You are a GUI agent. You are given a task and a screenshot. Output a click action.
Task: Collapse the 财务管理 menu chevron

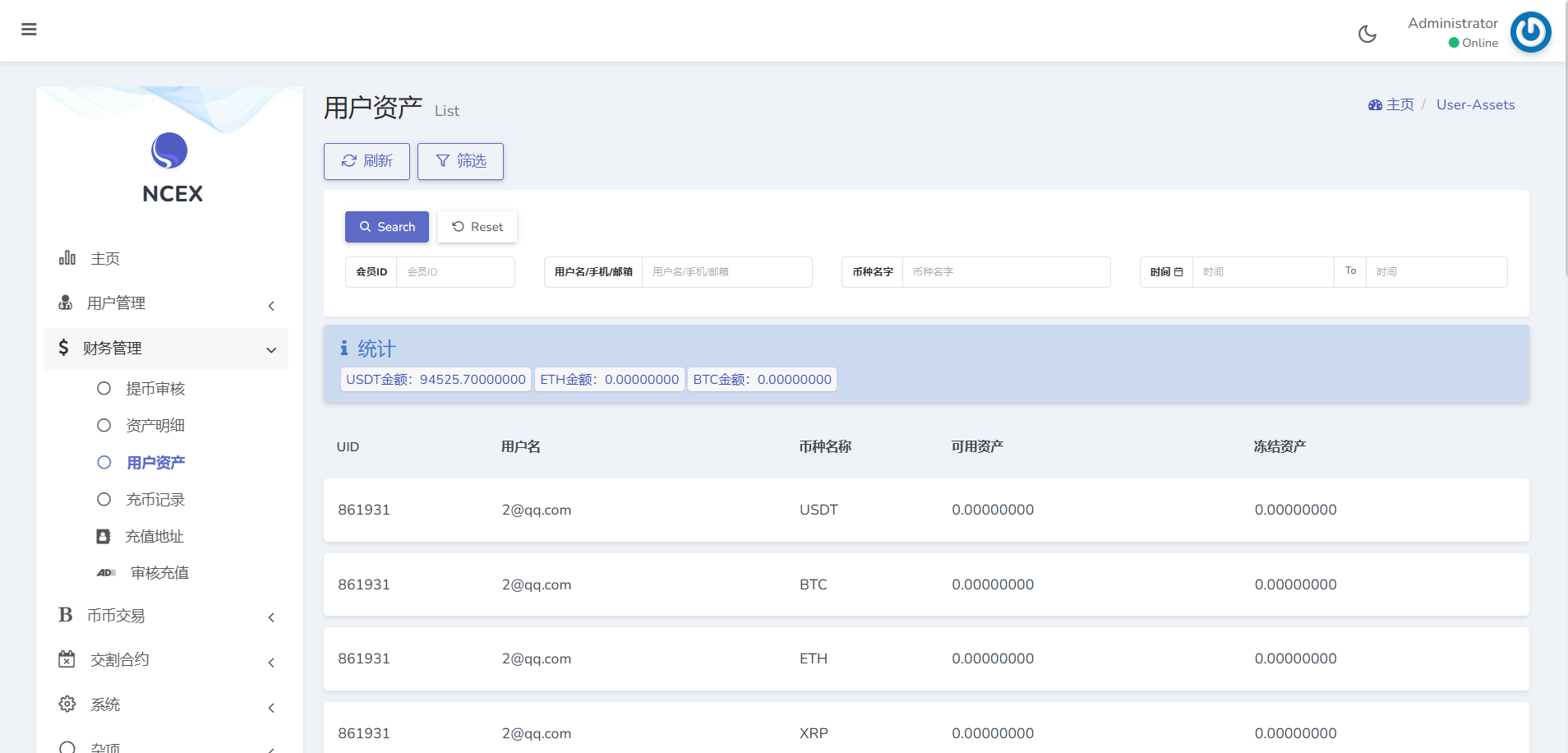[x=271, y=350]
